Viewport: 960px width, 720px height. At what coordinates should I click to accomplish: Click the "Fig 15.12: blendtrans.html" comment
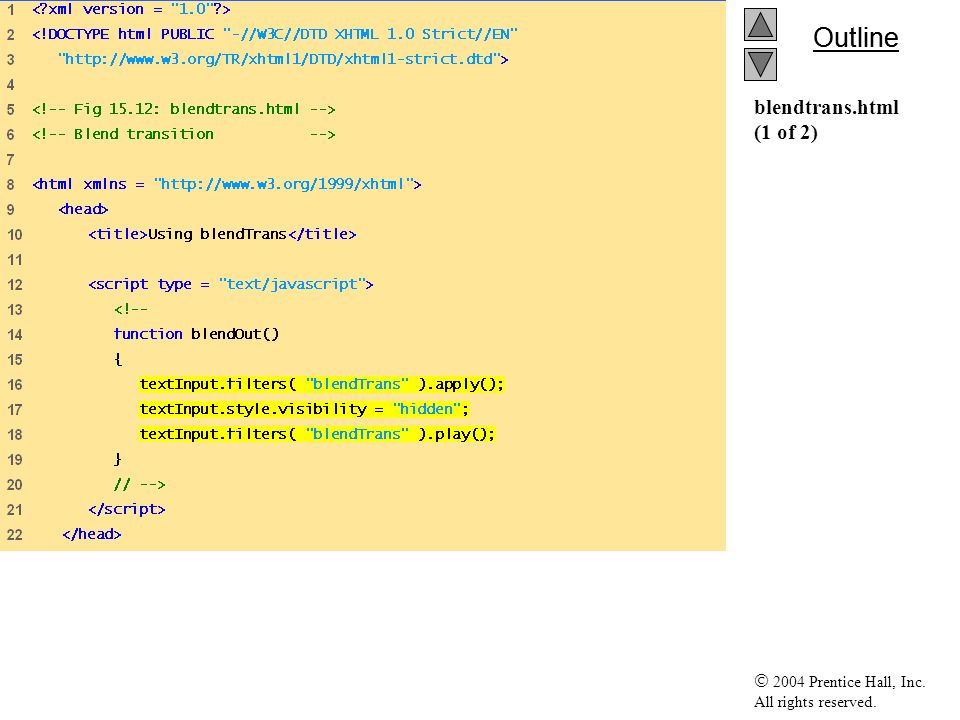pyautogui.click(x=184, y=110)
